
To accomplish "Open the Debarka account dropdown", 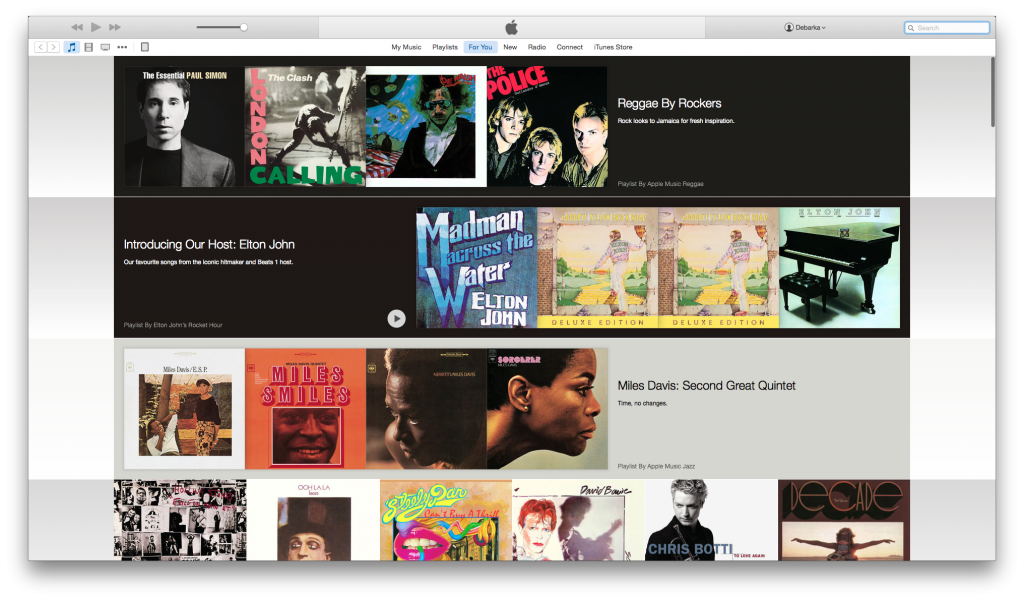I will 805,27.
